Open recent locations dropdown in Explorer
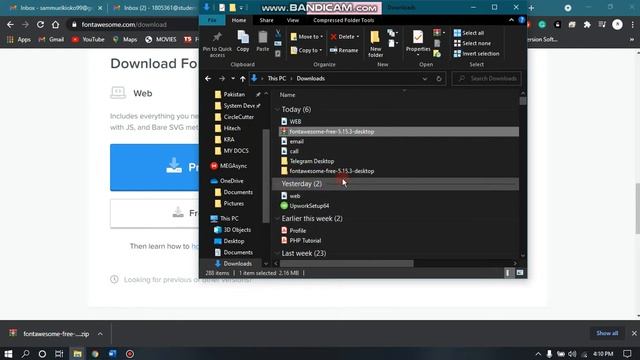 click(233, 78)
